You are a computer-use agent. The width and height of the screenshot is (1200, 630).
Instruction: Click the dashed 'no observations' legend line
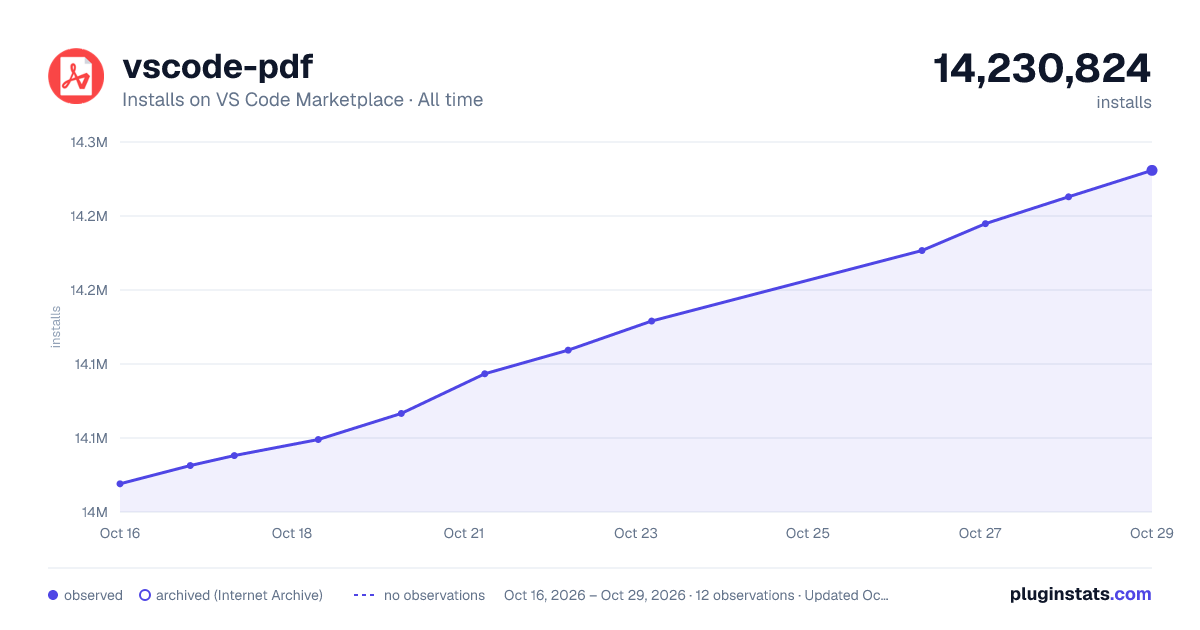[x=364, y=595]
